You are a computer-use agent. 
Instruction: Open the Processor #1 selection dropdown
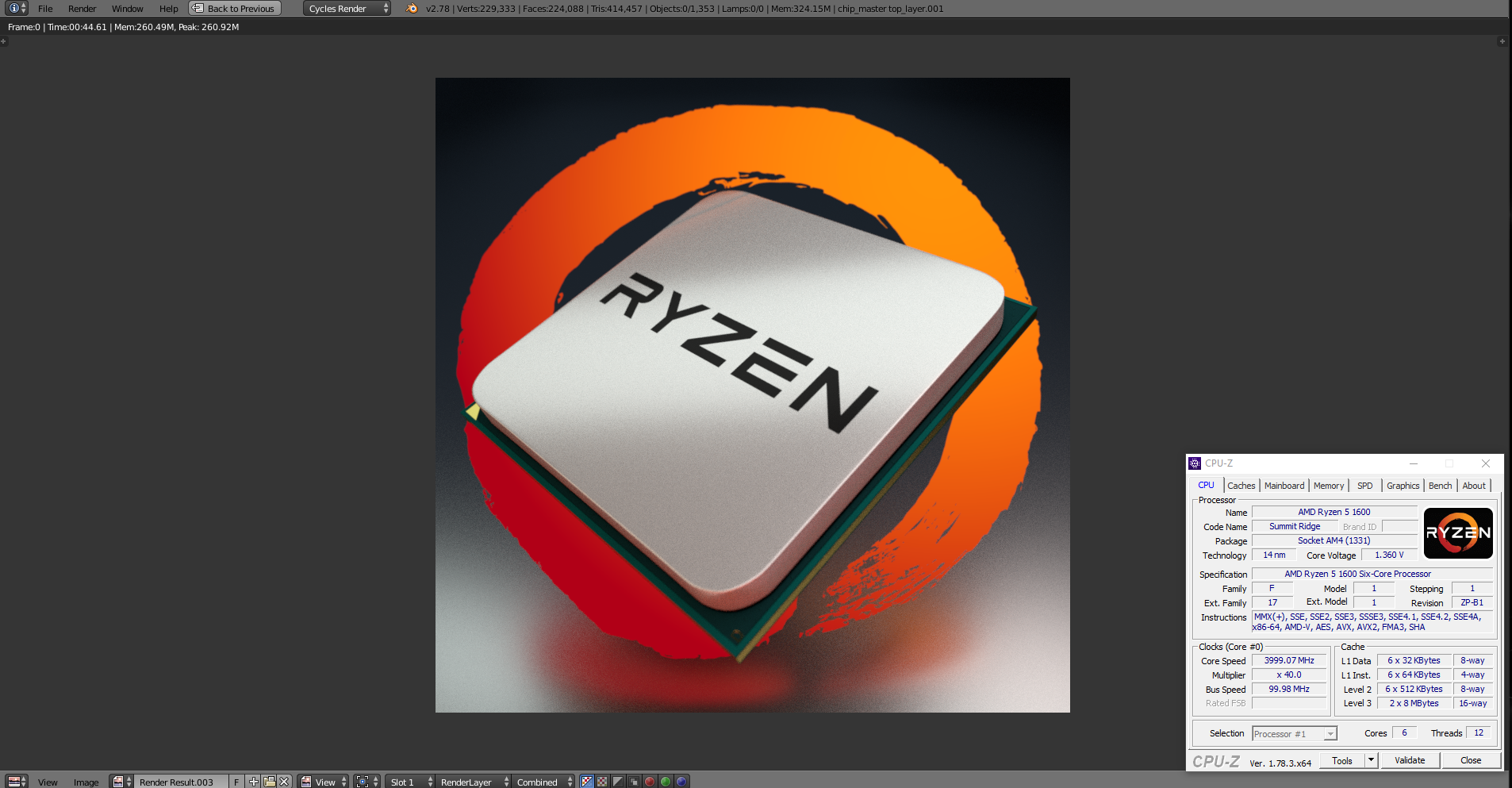pyautogui.click(x=1295, y=734)
